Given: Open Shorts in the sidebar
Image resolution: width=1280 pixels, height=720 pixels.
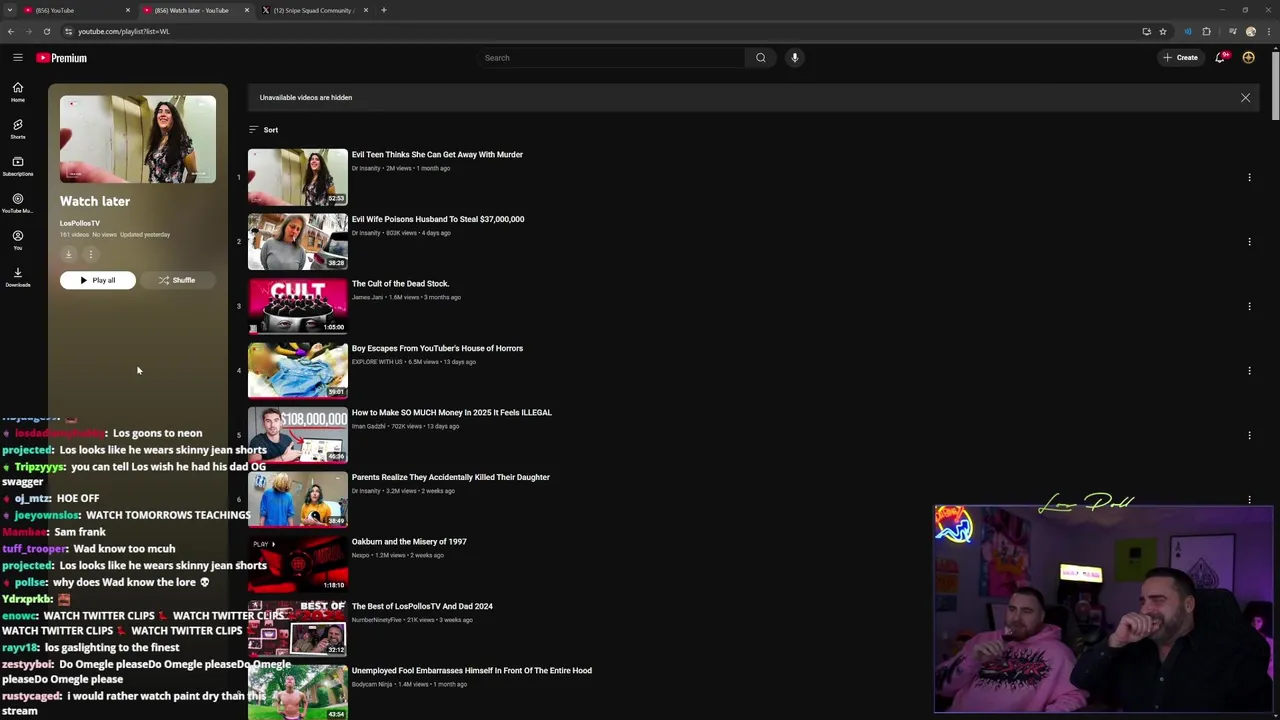Looking at the screenshot, I should pyautogui.click(x=18, y=129).
